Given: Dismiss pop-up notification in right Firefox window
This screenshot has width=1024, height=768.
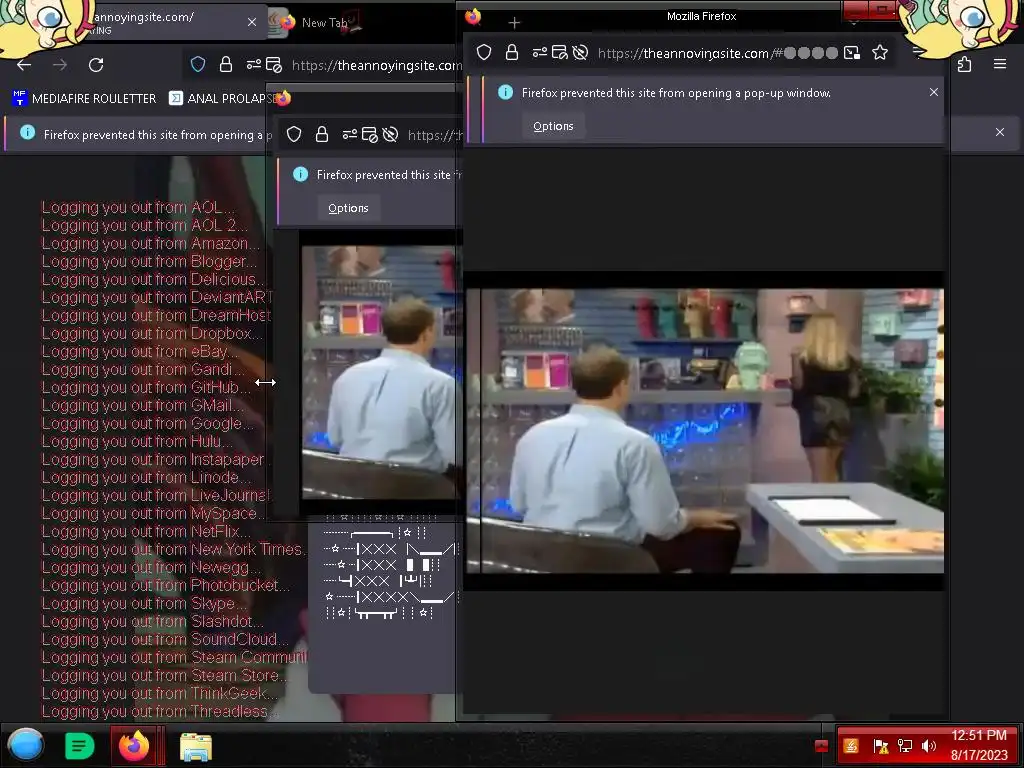Looking at the screenshot, I should pos(934,92).
